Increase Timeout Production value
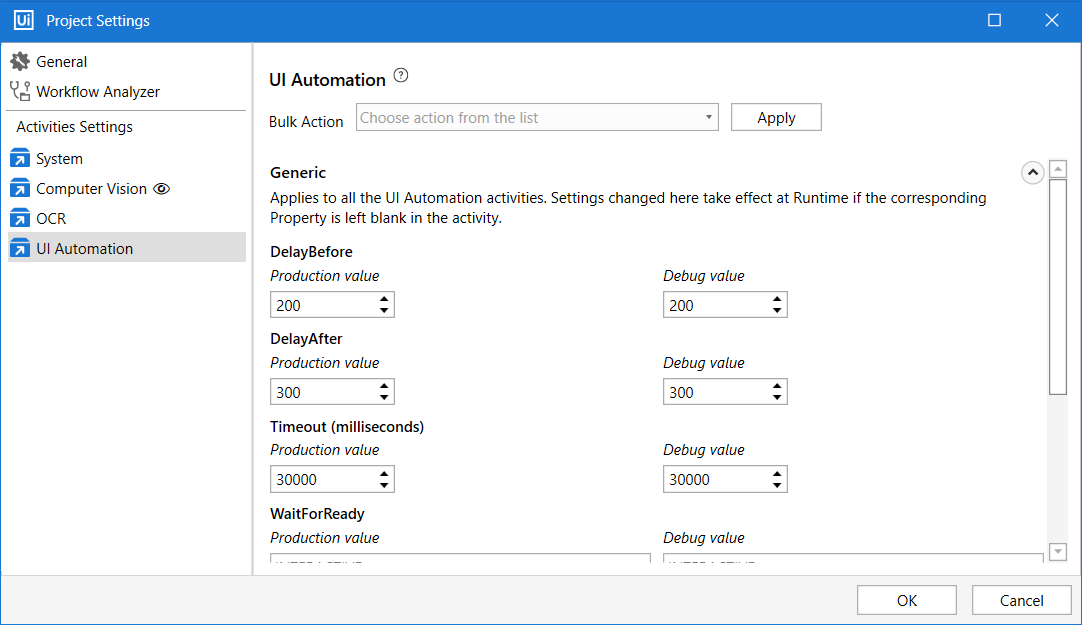 pyautogui.click(x=384, y=474)
